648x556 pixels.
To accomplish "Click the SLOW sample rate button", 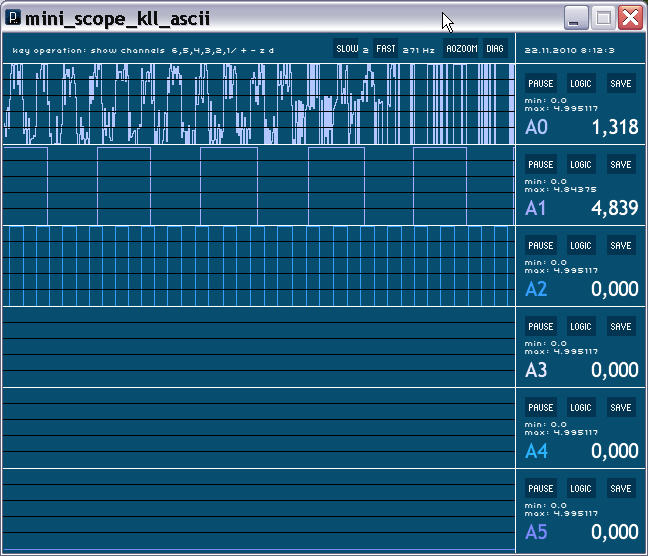I will click(346, 48).
